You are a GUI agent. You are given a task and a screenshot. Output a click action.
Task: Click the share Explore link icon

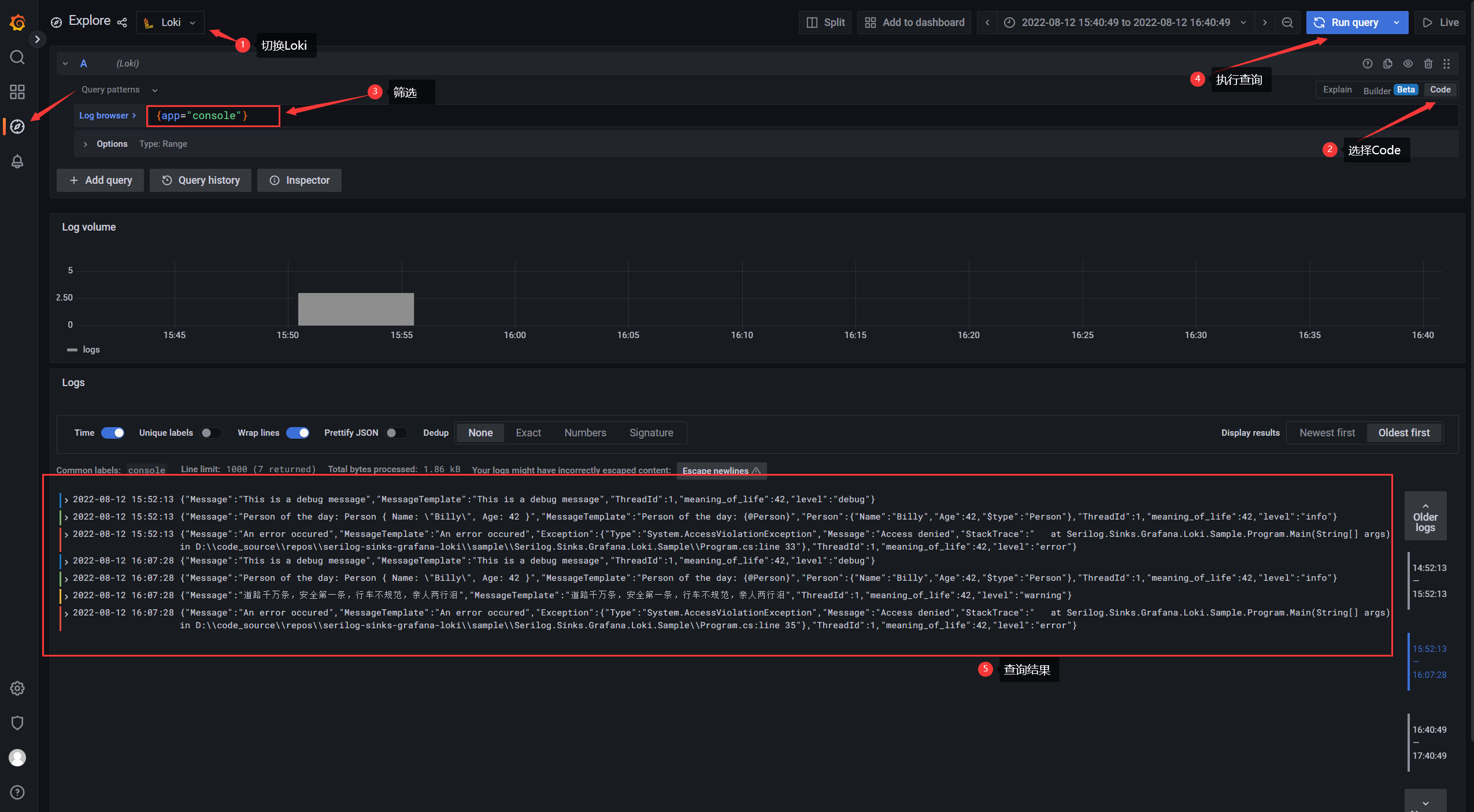(122, 23)
